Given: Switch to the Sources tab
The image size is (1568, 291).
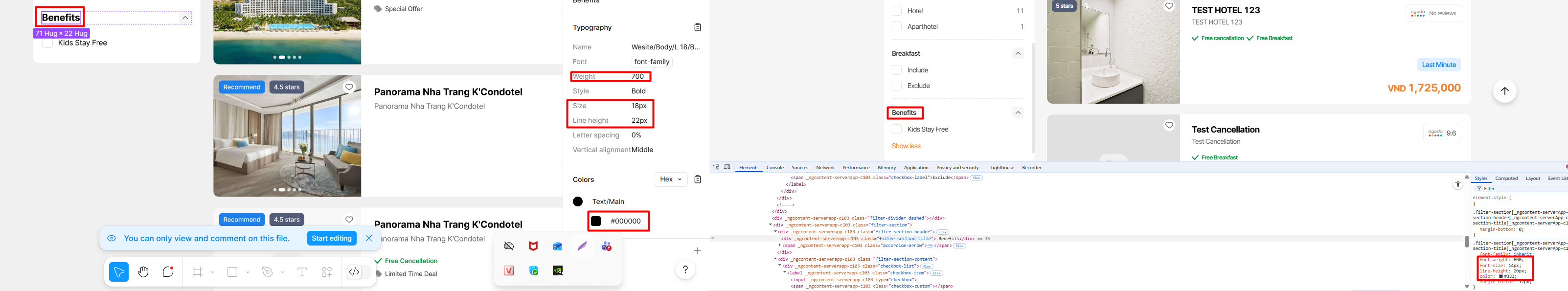Looking at the screenshot, I should point(800,167).
